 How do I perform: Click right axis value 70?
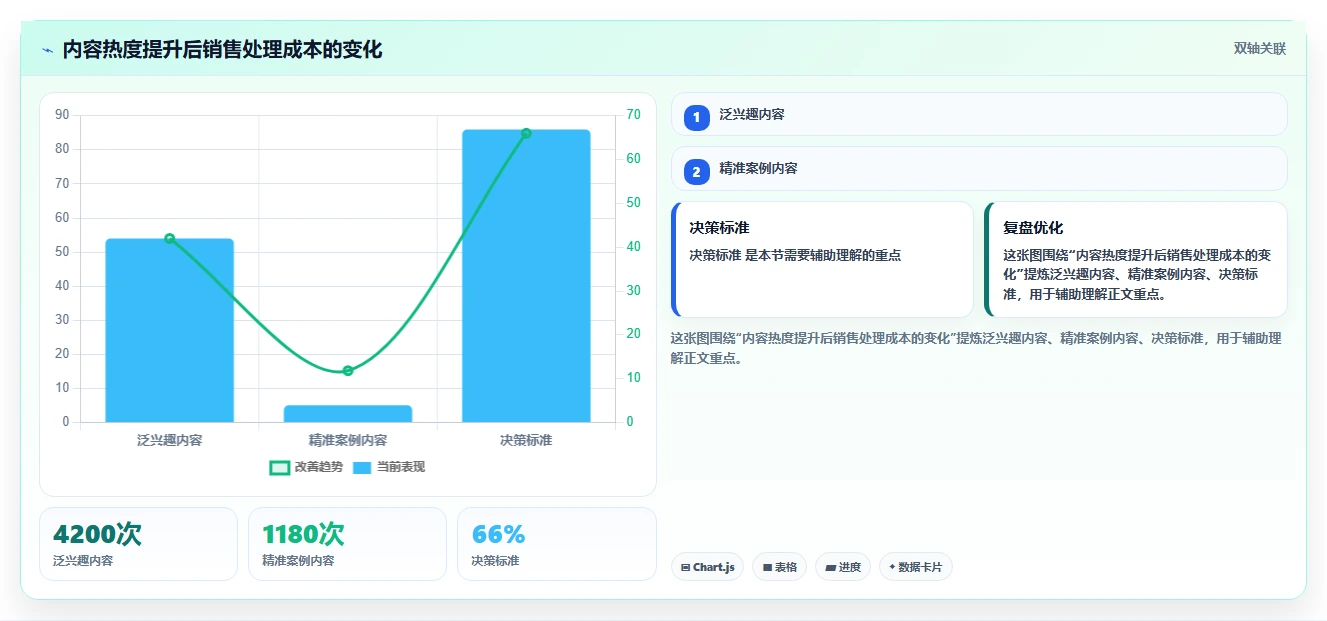click(633, 115)
